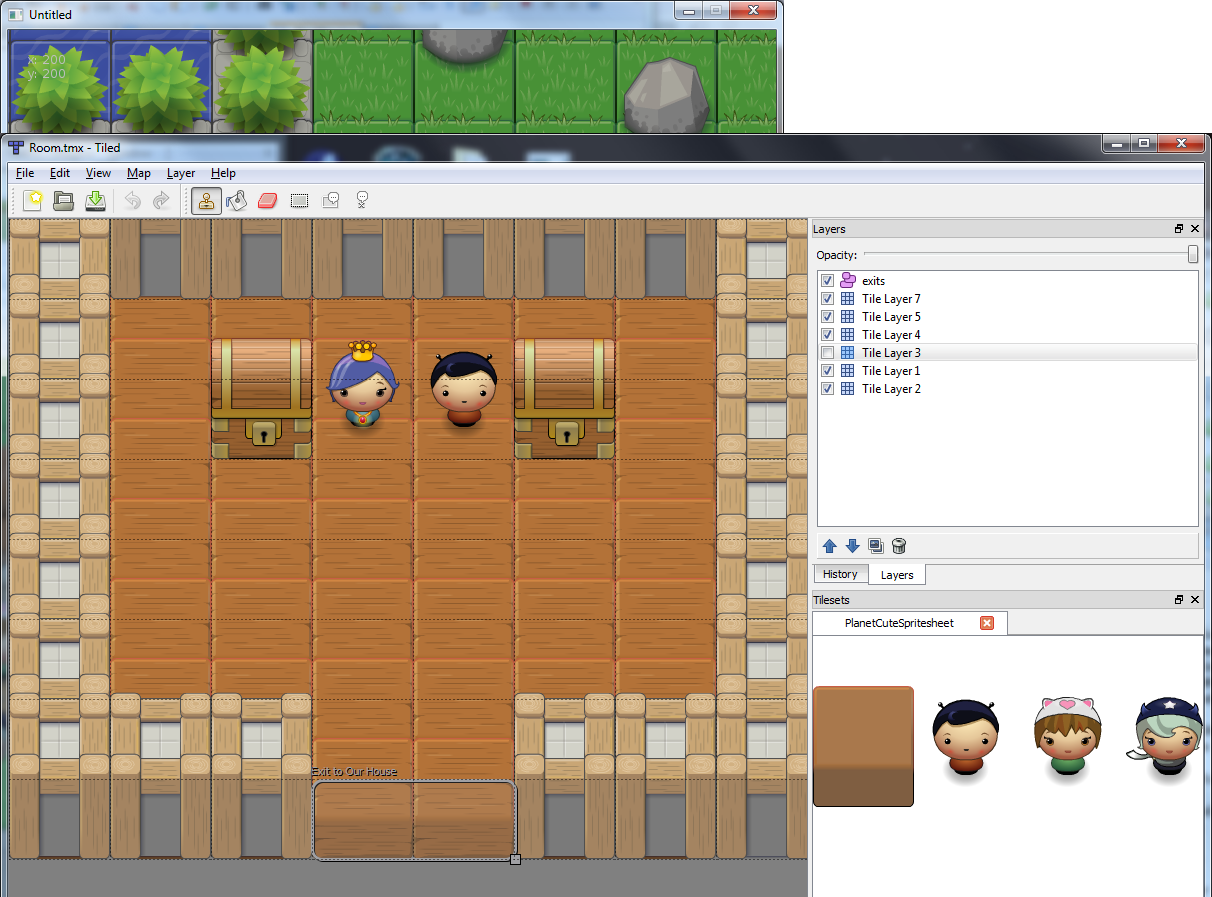Redo the action in the toolbar
1212x897 pixels.
click(161, 200)
